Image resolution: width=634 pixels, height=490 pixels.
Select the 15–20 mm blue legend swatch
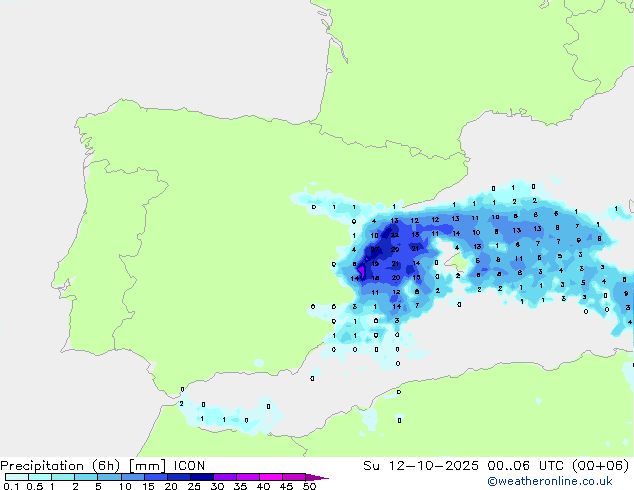(156, 477)
